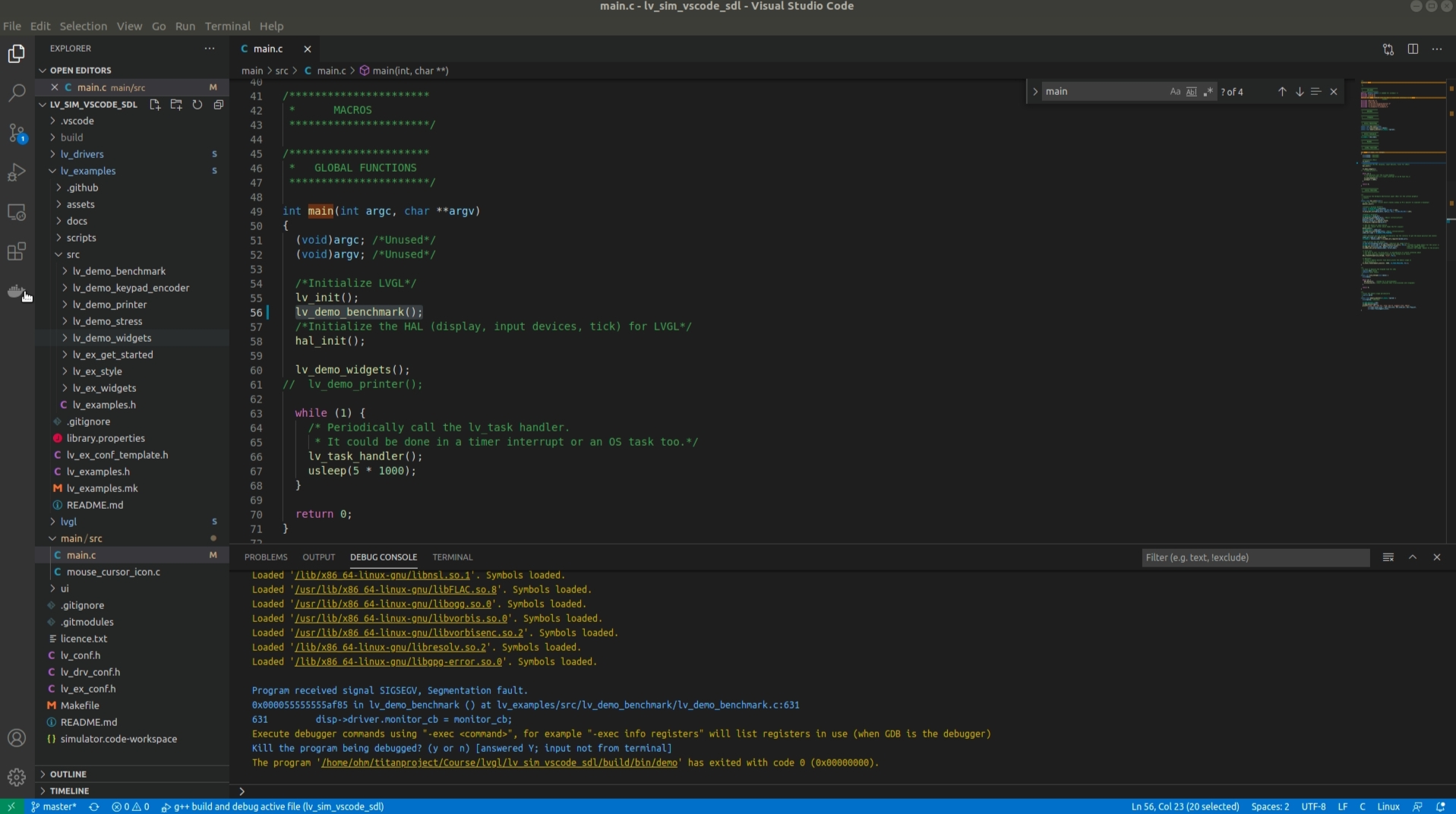Expand the OUTLINE section
This screenshot has width=1456, height=814.
coord(68,774)
